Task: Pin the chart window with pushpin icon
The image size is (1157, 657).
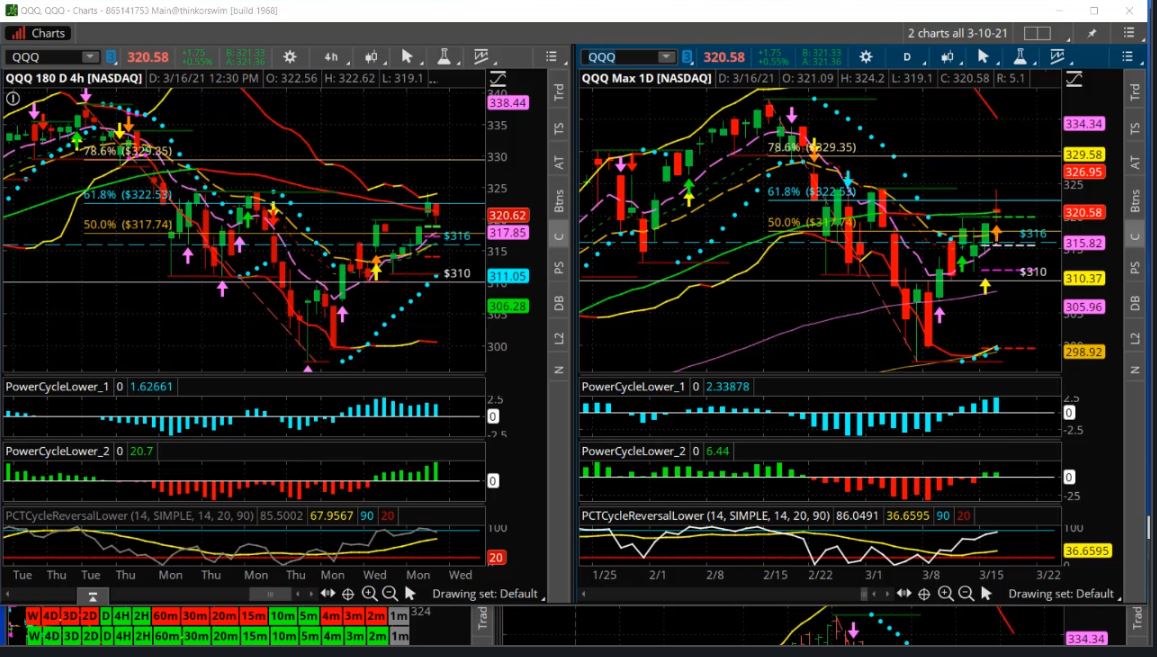Action: [1092, 33]
